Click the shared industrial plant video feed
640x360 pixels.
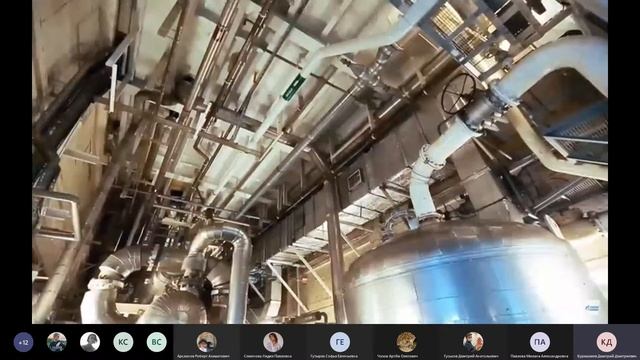[320, 162]
